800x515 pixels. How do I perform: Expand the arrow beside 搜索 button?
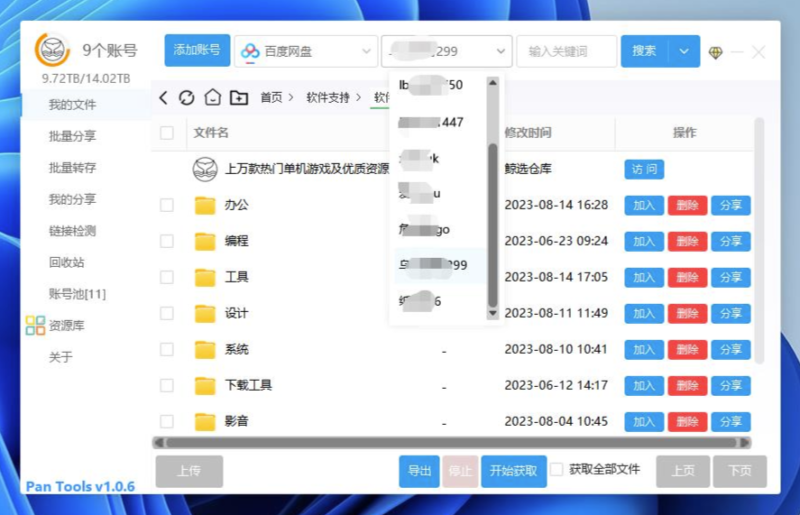pyautogui.click(x=684, y=51)
